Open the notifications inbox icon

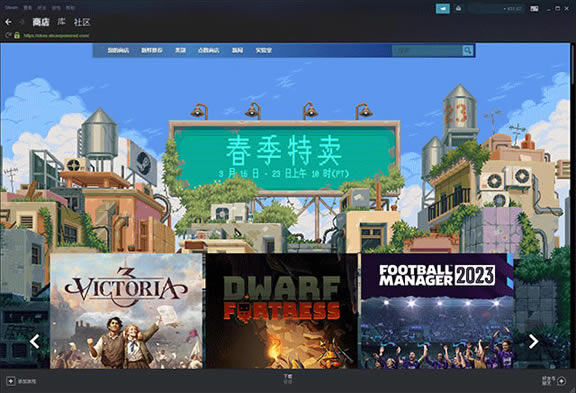coord(458,8)
